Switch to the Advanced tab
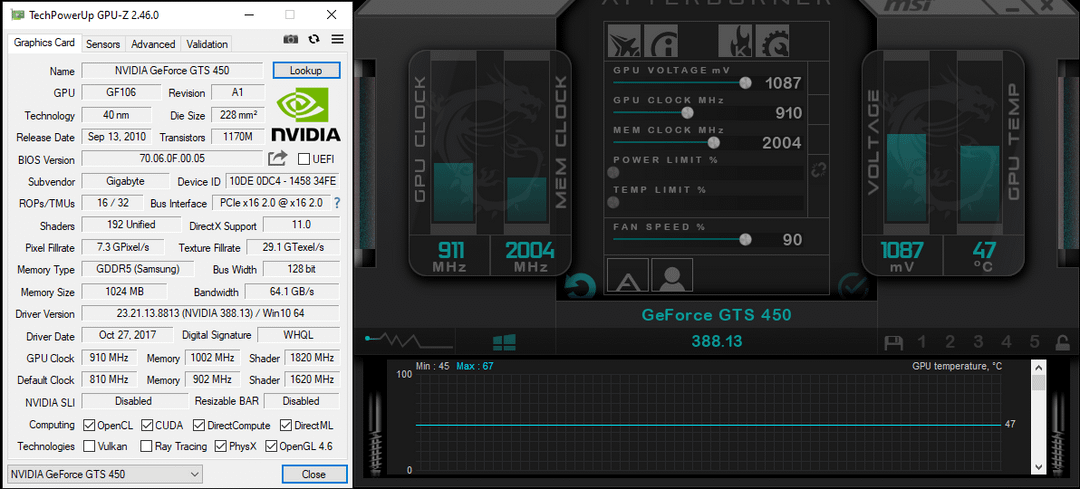Screen dimensions: 1080x489 tap(153, 44)
